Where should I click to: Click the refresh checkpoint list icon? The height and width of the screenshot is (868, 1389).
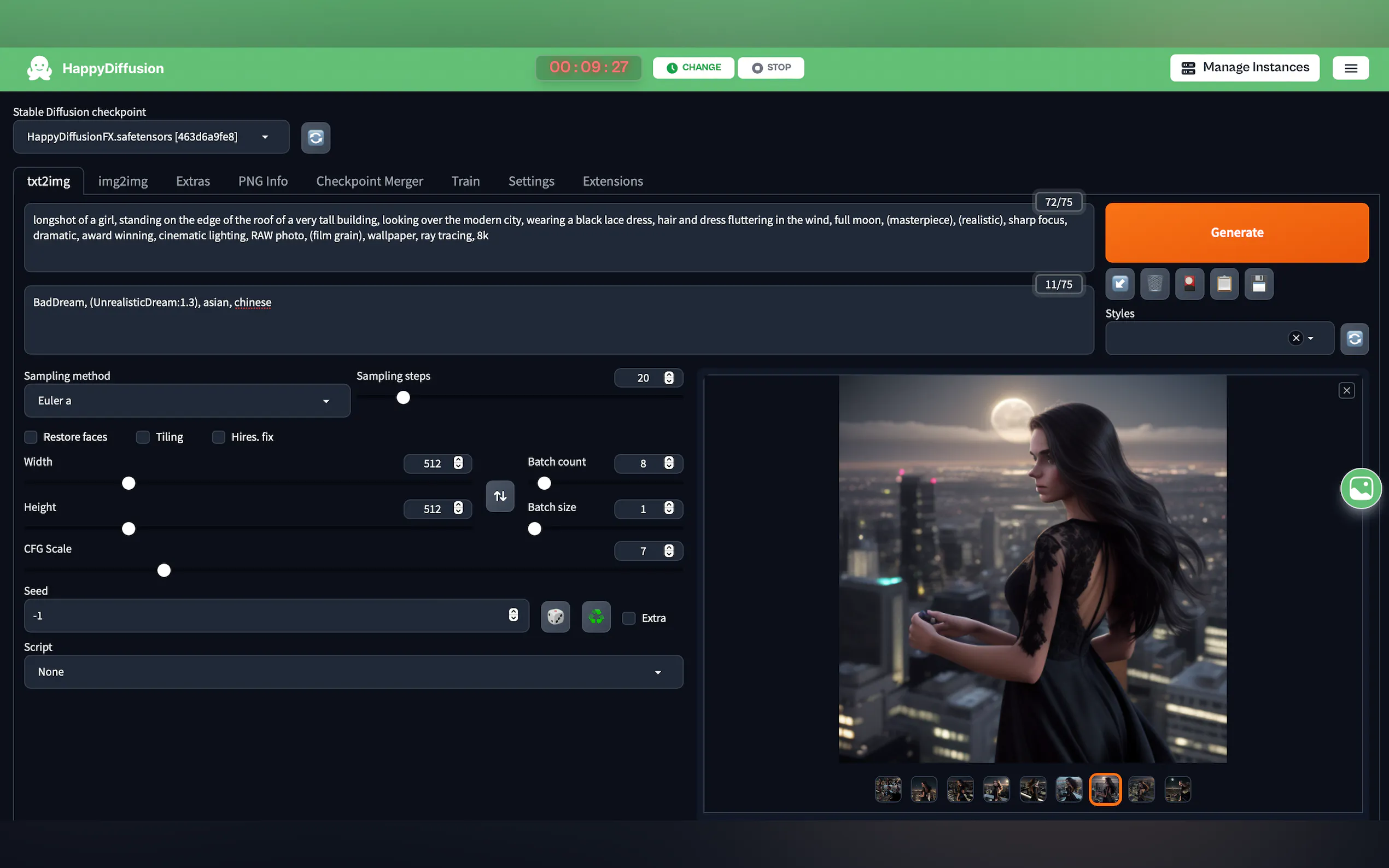tap(315, 138)
